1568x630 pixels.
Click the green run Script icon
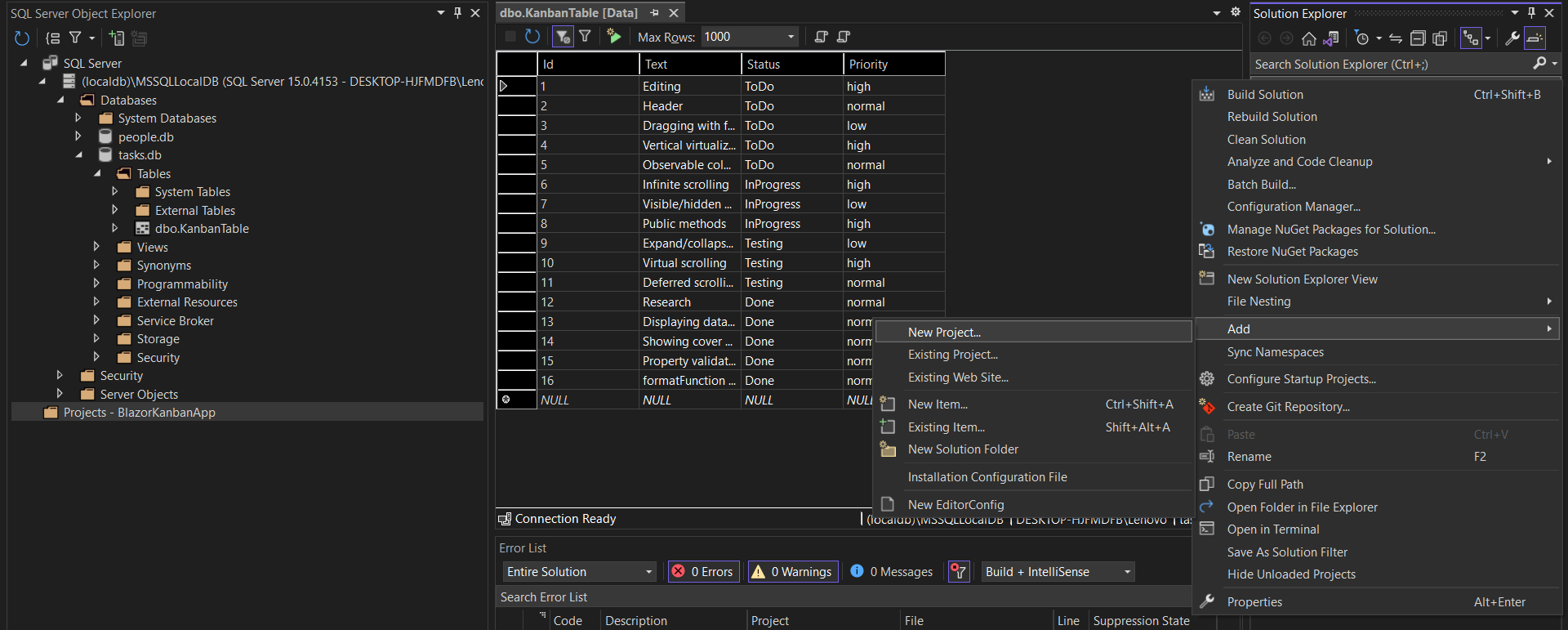614,37
